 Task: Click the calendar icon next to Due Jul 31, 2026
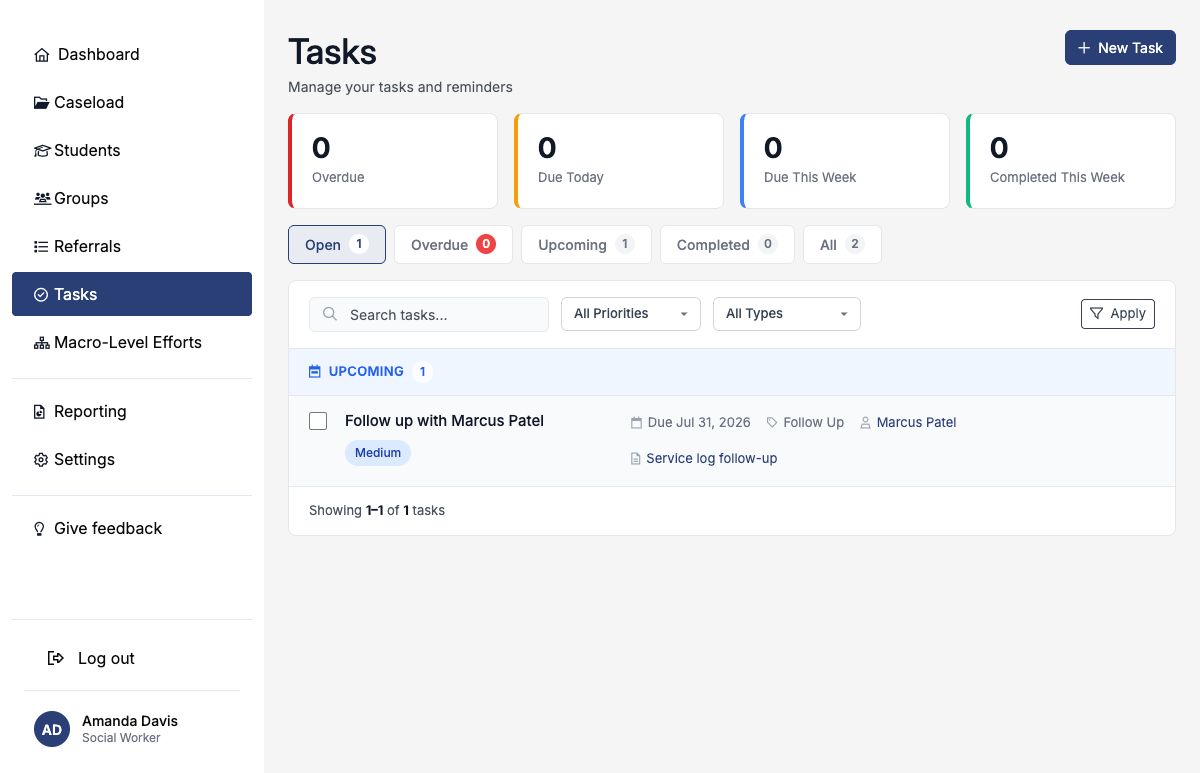pos(636,423)
